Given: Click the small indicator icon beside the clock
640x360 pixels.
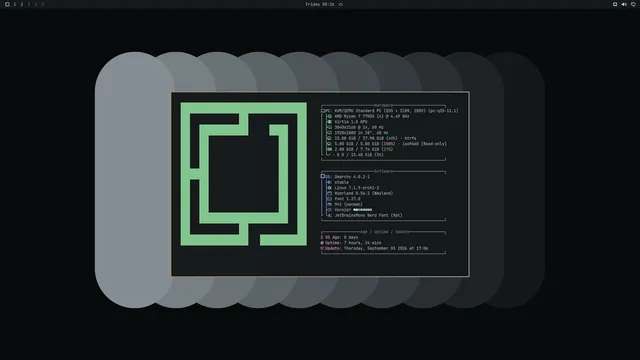Looking at the screenshot, I should pyautogui.click(x=340, y=4).
